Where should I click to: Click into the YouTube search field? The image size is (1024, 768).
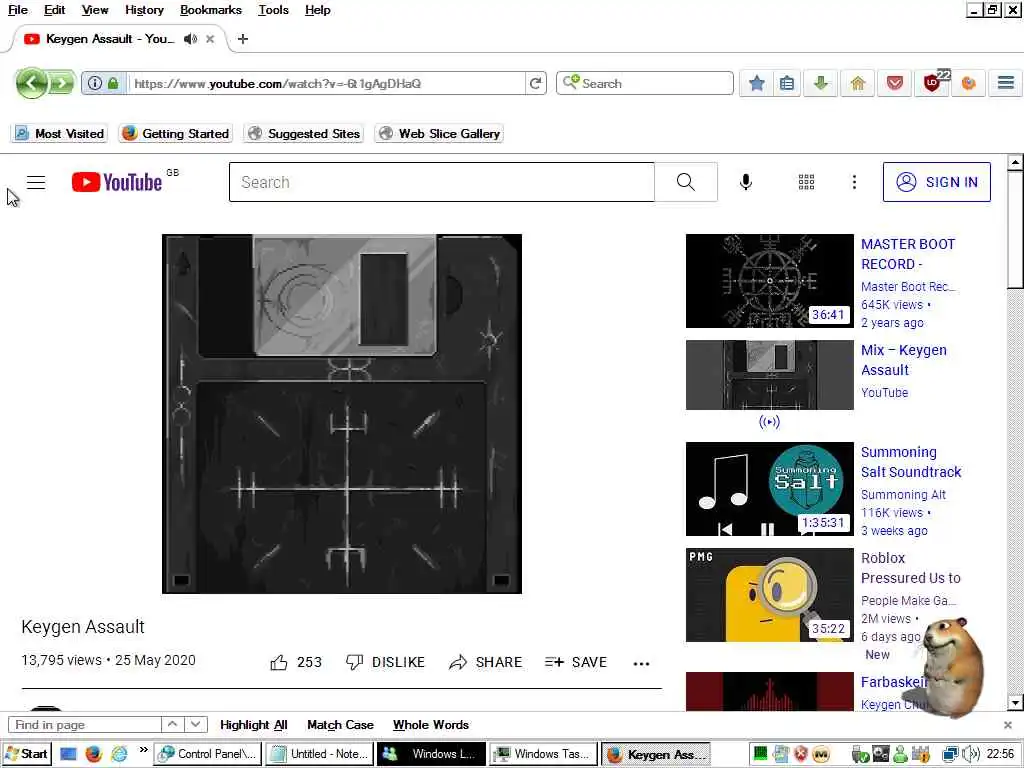(x=441, y=182)
